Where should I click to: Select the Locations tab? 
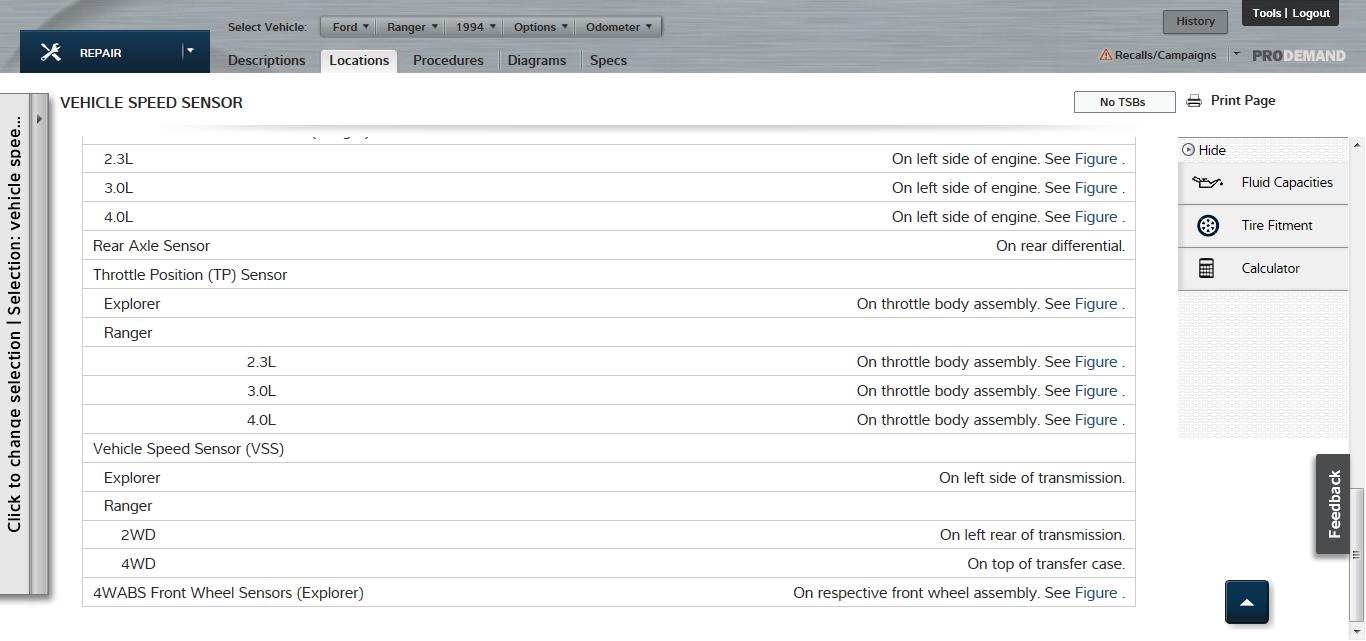pyautogui.click(x=359, y=60)
